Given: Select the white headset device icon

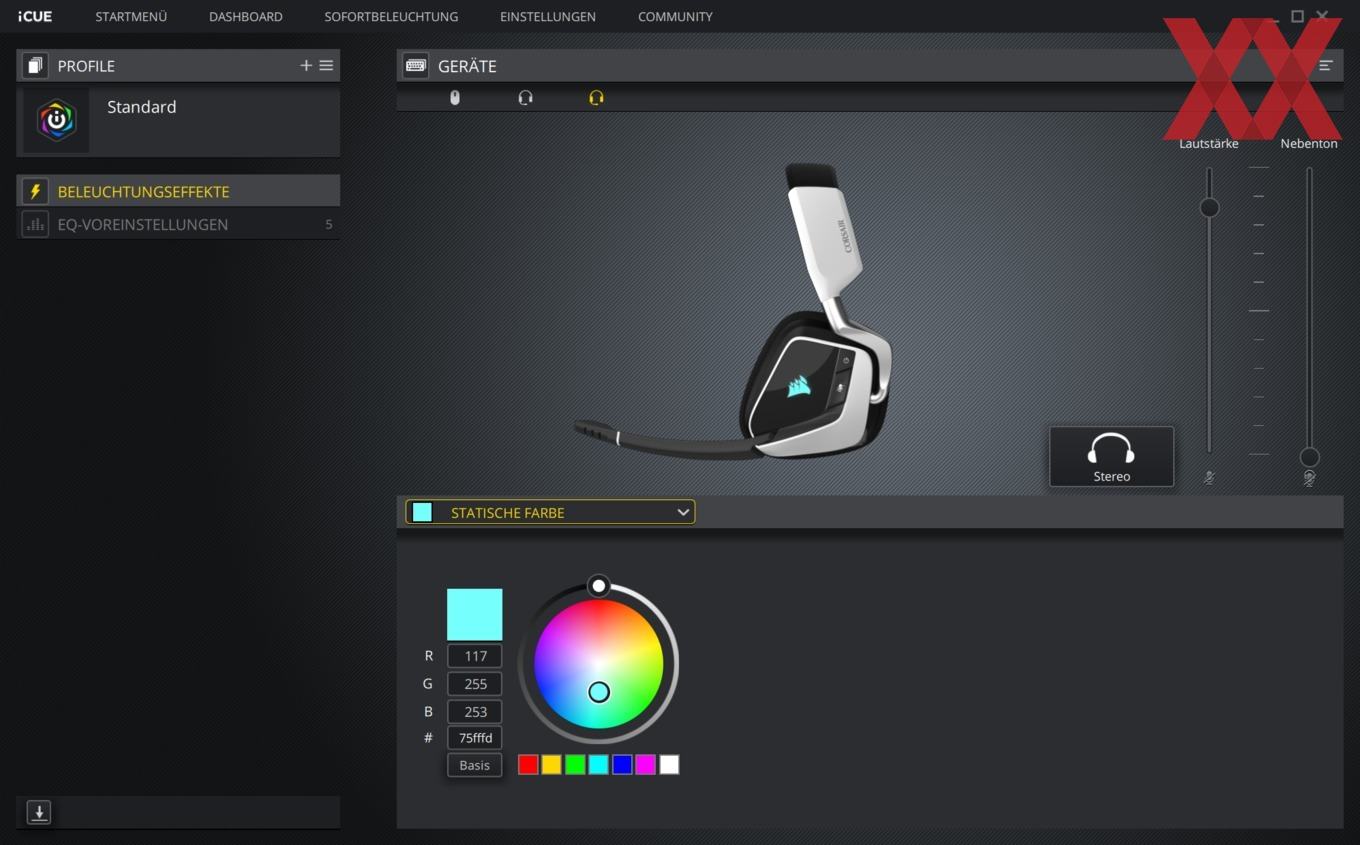Looking at the screenshot, I should (526, 98).
